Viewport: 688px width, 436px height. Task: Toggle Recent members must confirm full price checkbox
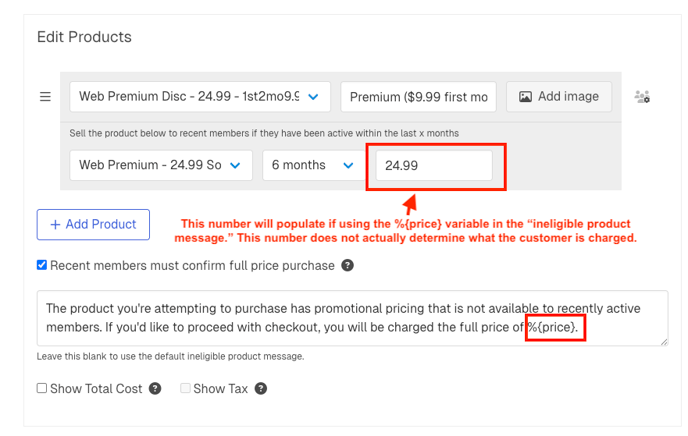click(x=42, y=266)
